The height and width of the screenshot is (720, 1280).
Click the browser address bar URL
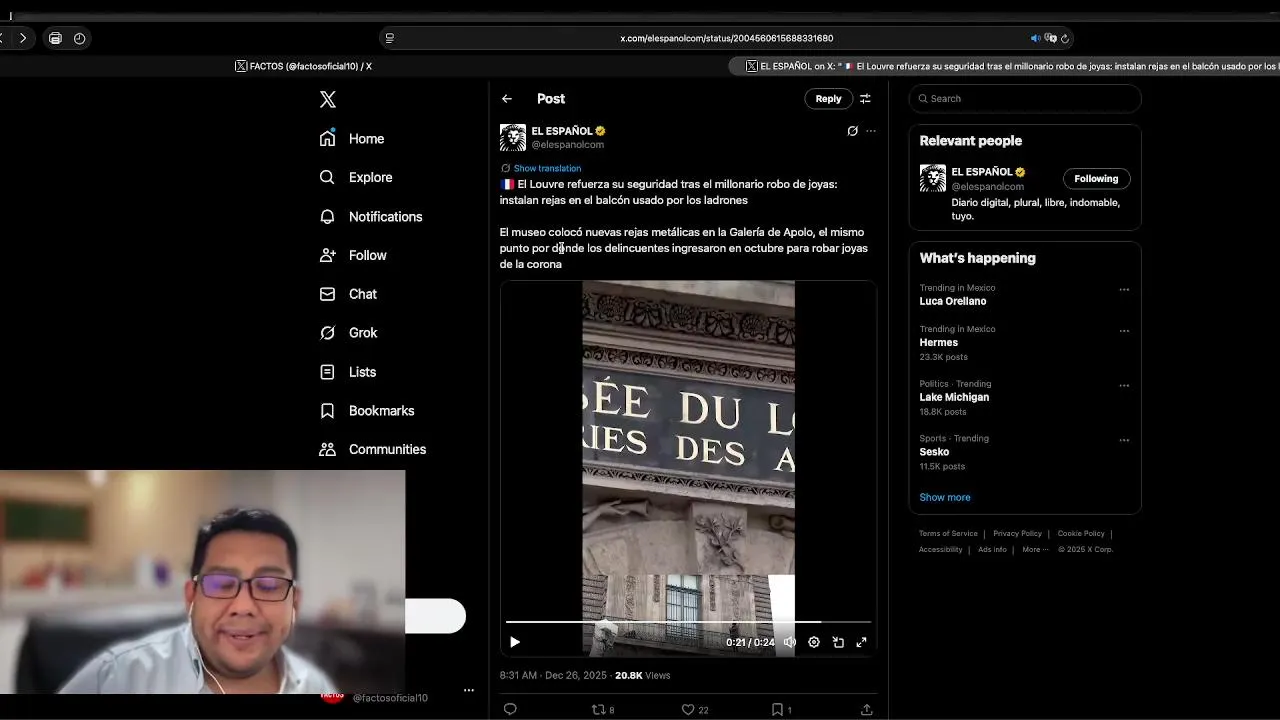pyautogui.click(x=726, y=38)
